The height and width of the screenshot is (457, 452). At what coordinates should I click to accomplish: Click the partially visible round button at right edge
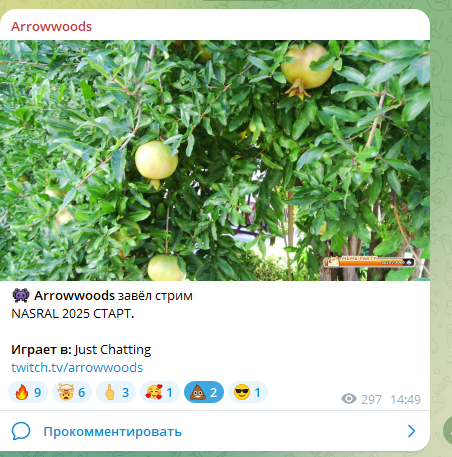[448, 431]
